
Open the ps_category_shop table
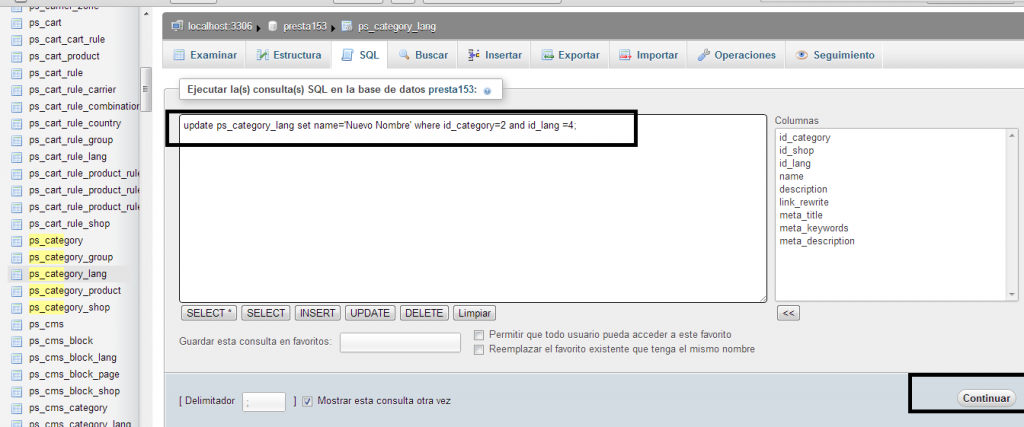pyautogui.click(x=69, y=308)
